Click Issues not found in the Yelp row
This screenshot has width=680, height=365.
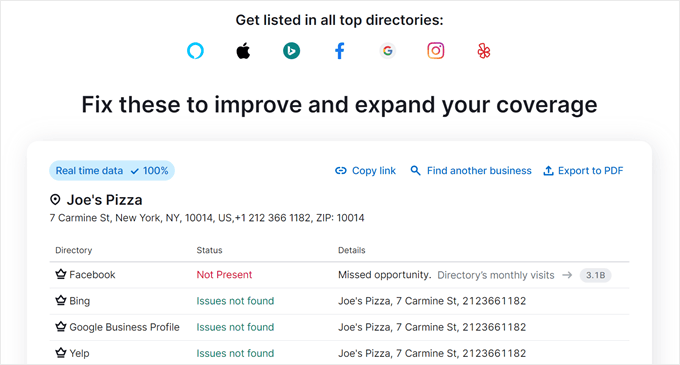point(235,353)
